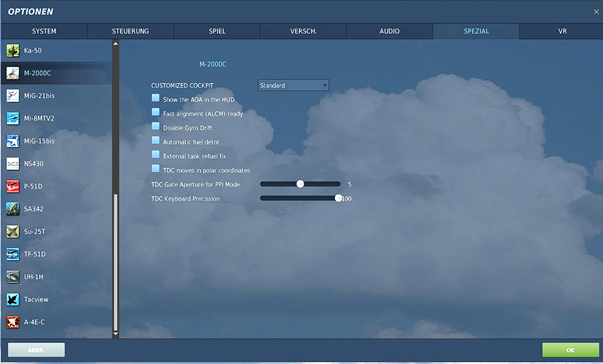This screenshot has width=603, height=364.
Task: Switch to the SPIEL tab
Action: (x=217, y=31)
